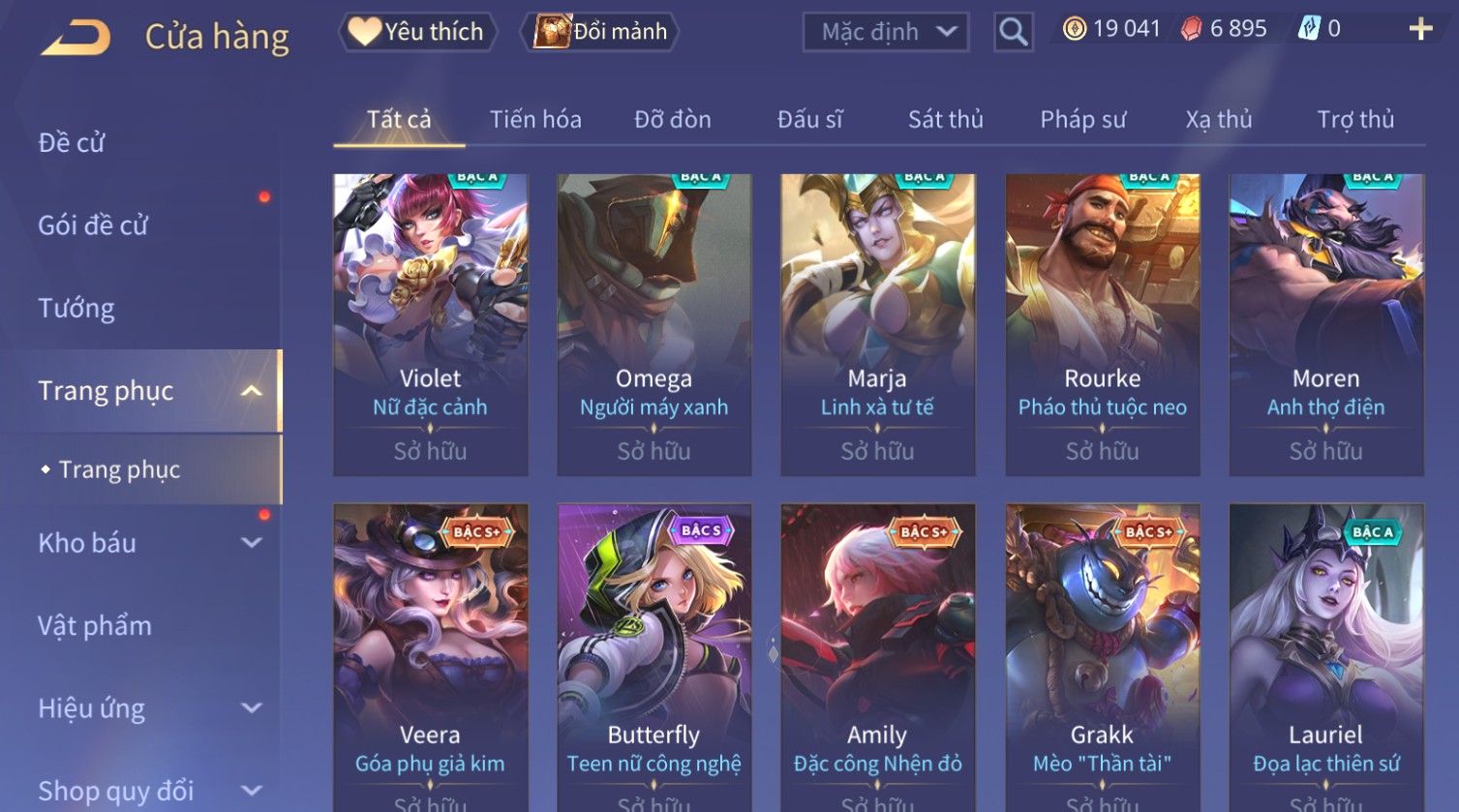
Task: Click the red ruby currency icon
Action: [1192, 30]
